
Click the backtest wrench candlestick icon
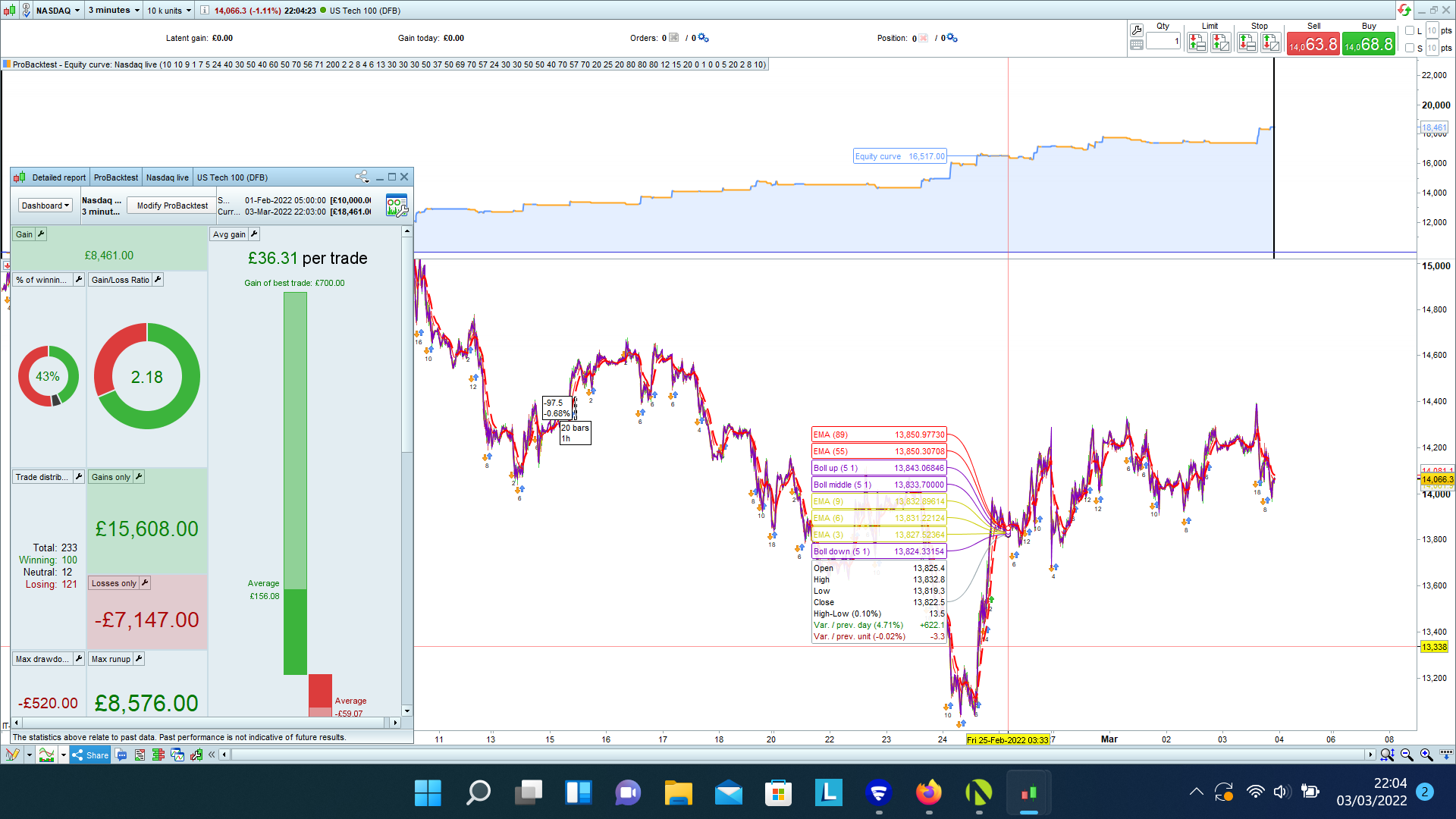point(196,755)
